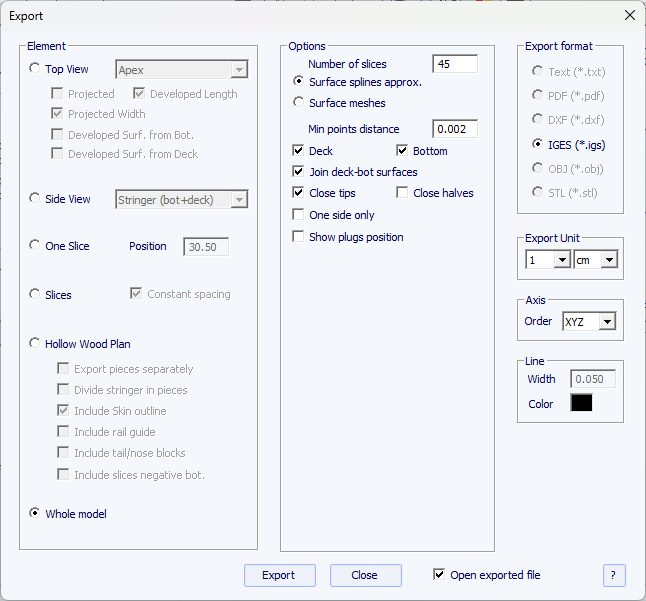Viewport: 646px width, 601px height.
Task: Click the Number of slices field
Action: point(455,64)
